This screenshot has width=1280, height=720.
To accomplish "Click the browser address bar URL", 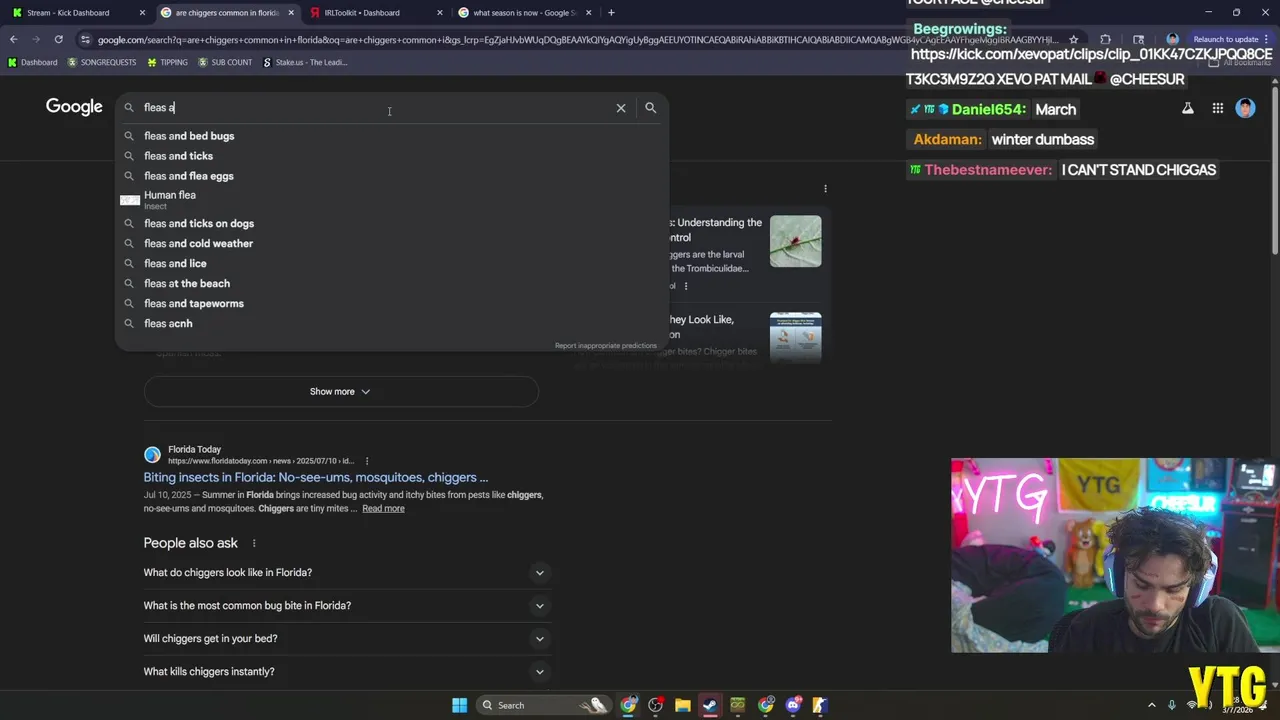I will 575,40.
